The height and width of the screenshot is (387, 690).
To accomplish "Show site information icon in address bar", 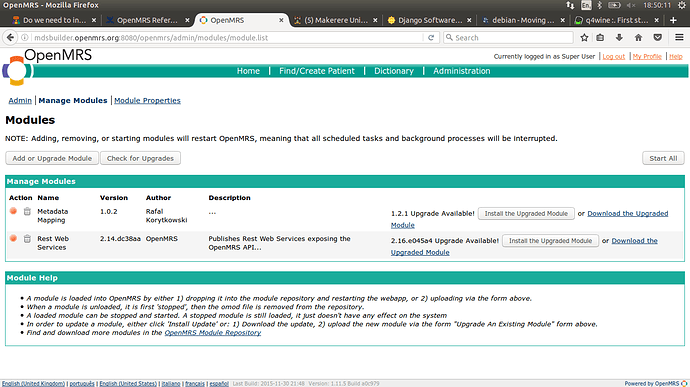I will tap(25, 37).
